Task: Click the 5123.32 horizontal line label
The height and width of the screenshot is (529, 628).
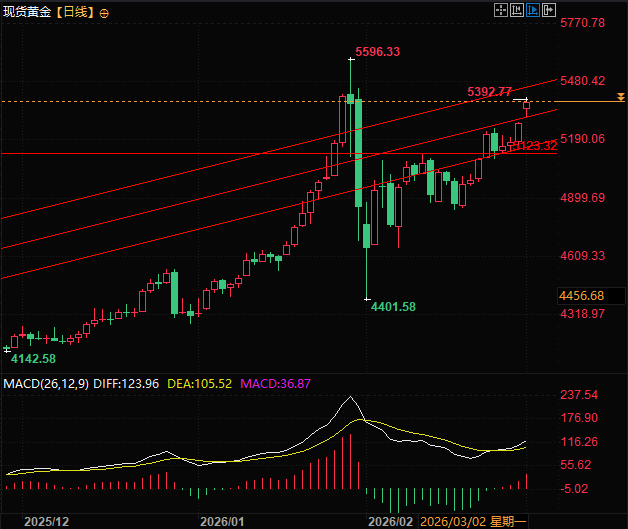Action: (536, 146)
